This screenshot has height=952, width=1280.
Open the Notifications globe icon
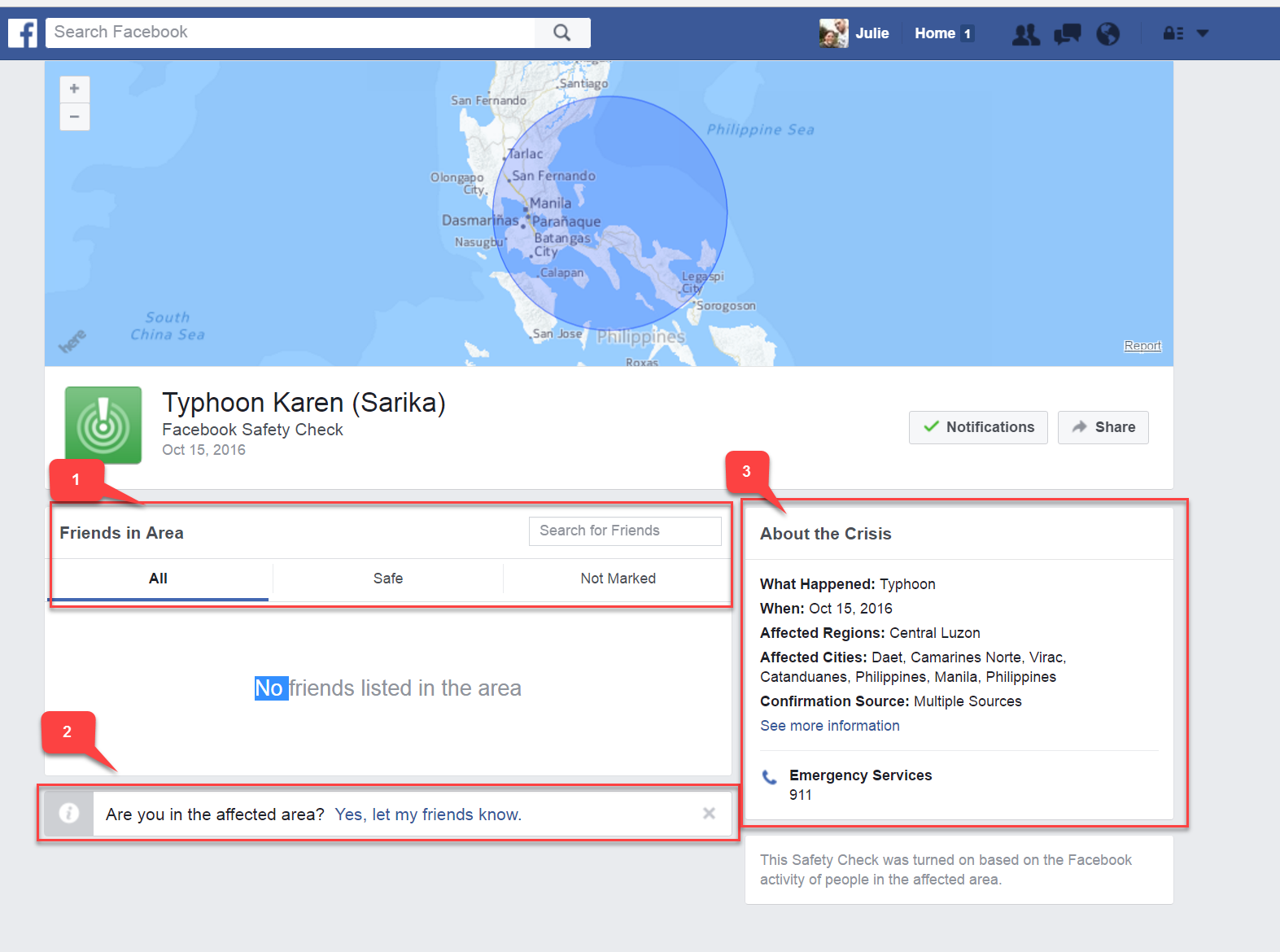[1107, 34]
